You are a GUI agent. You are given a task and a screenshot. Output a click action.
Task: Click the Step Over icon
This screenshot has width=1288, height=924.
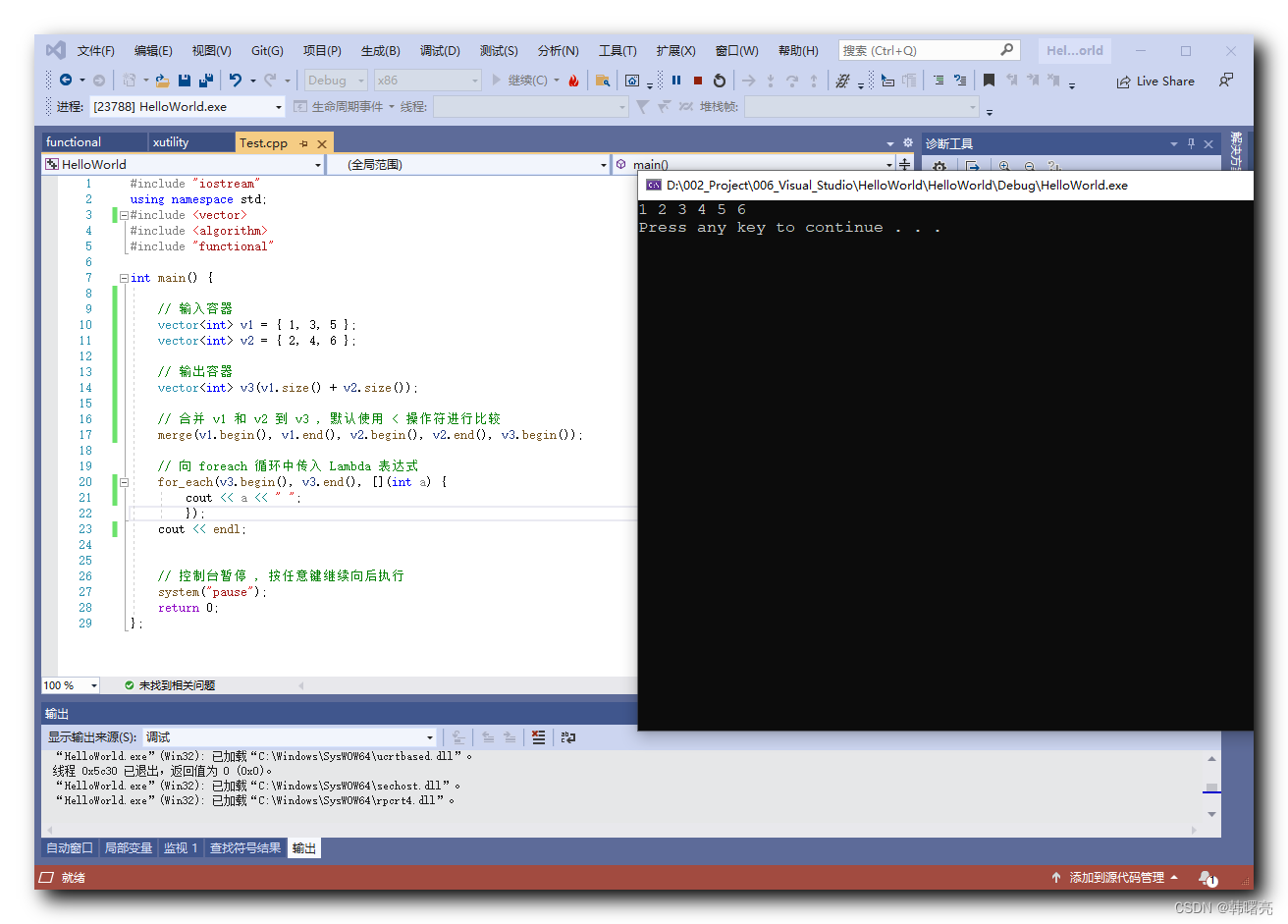coord(792,81)
